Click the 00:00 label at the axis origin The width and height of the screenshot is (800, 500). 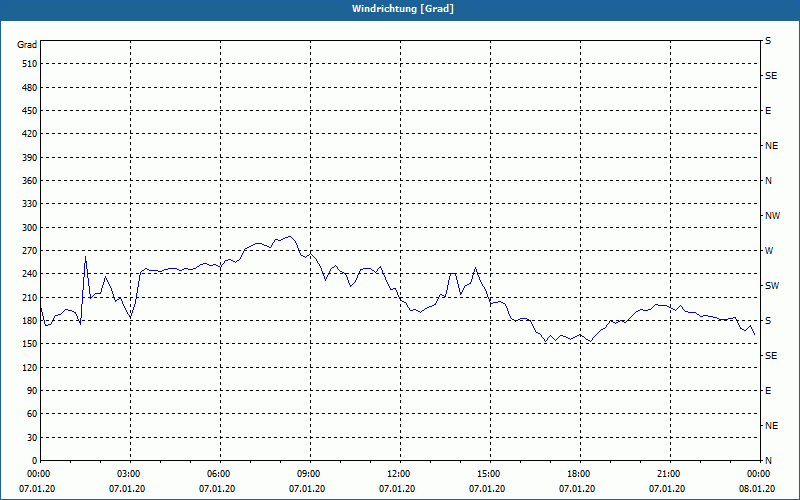(41, 474)
